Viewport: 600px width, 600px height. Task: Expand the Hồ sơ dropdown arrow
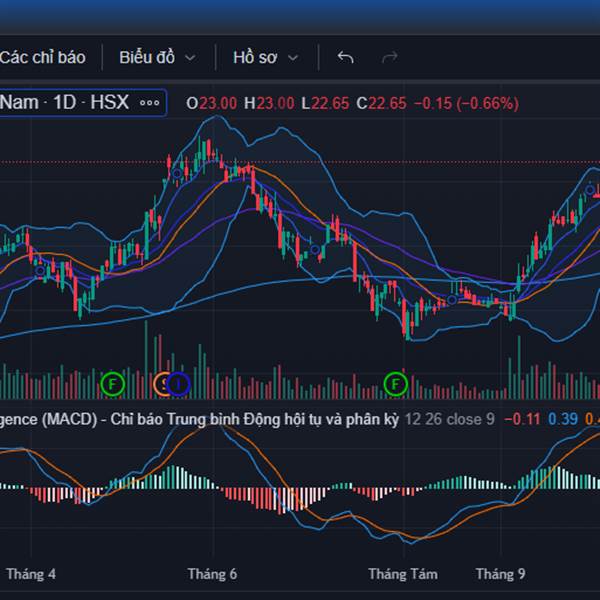293,58
